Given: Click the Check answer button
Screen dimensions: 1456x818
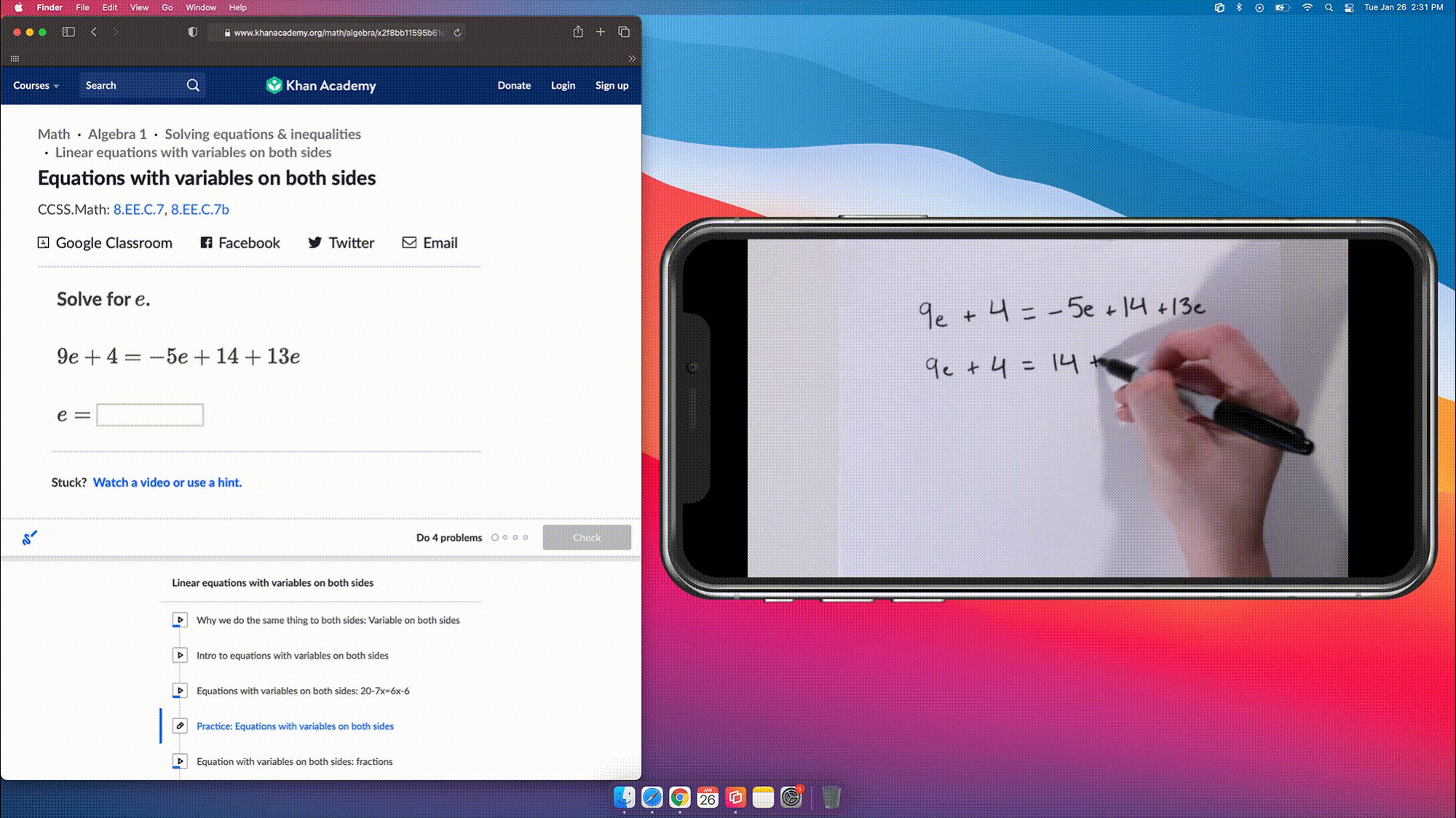Looking at the screenshot, I should click(587, 537).
